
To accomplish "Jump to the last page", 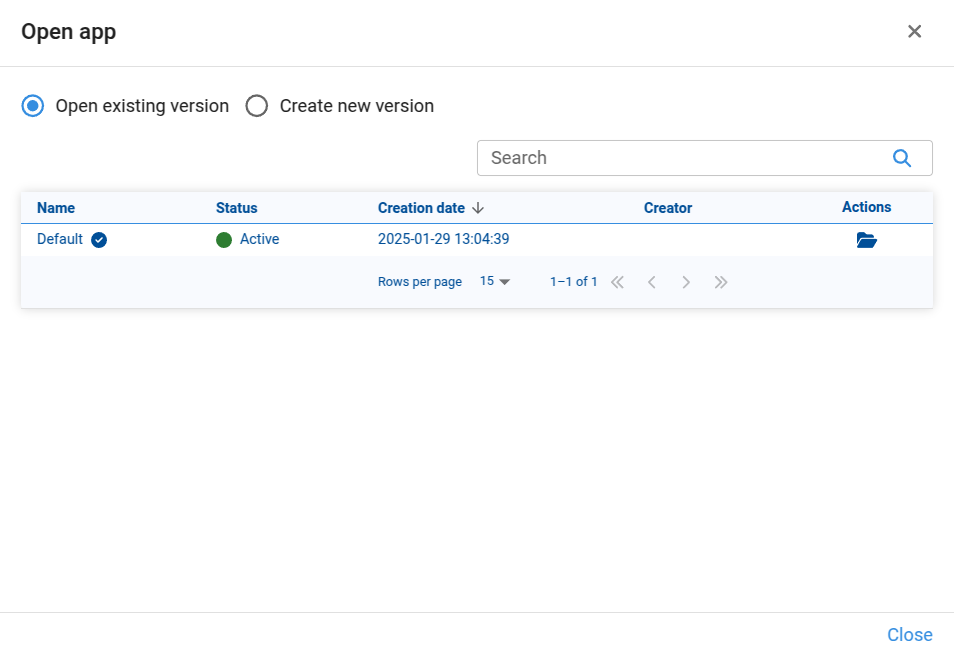I will coord(720,282).
